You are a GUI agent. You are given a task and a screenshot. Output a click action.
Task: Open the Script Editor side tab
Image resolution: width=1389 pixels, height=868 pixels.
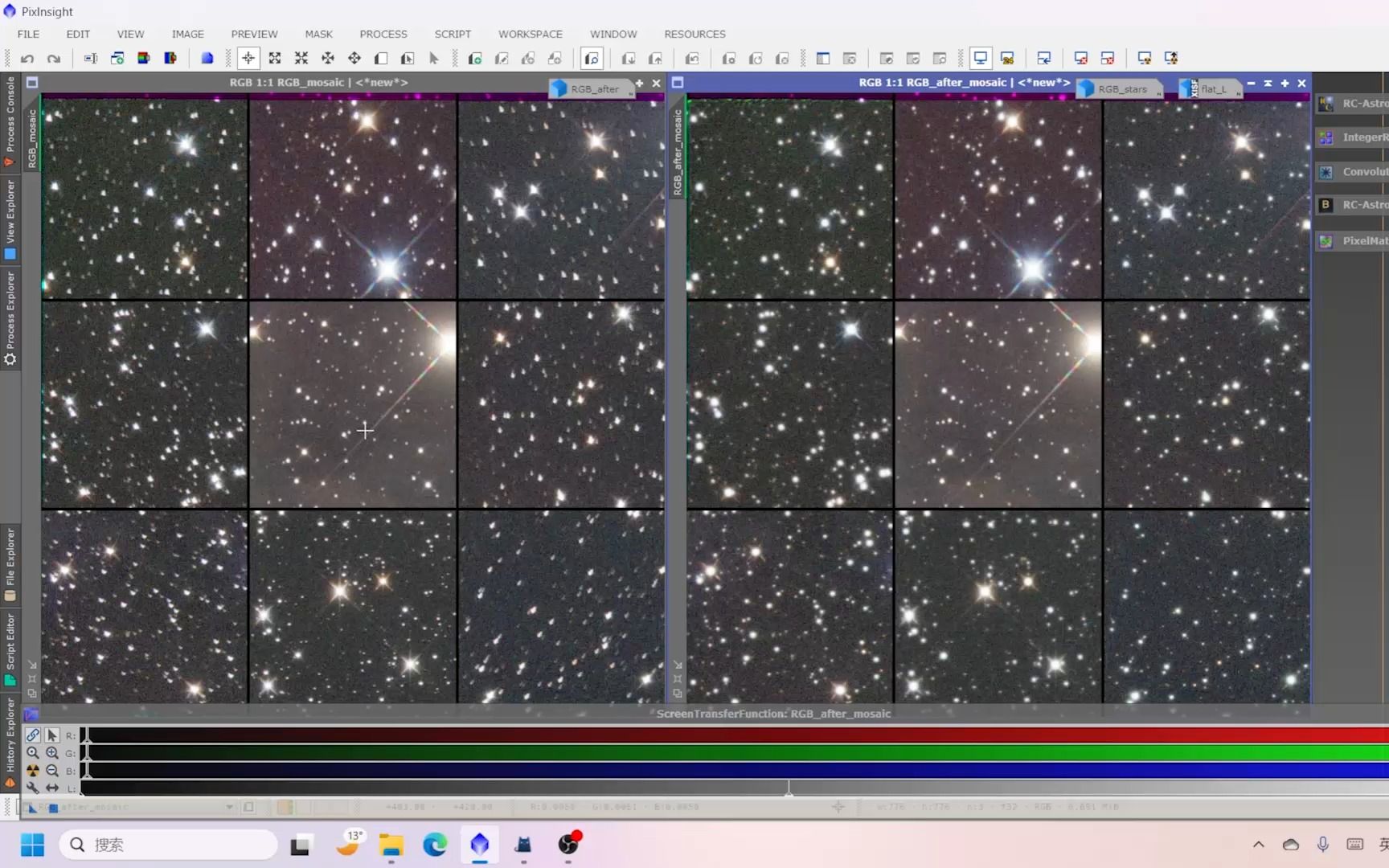(x=10, y=649)
